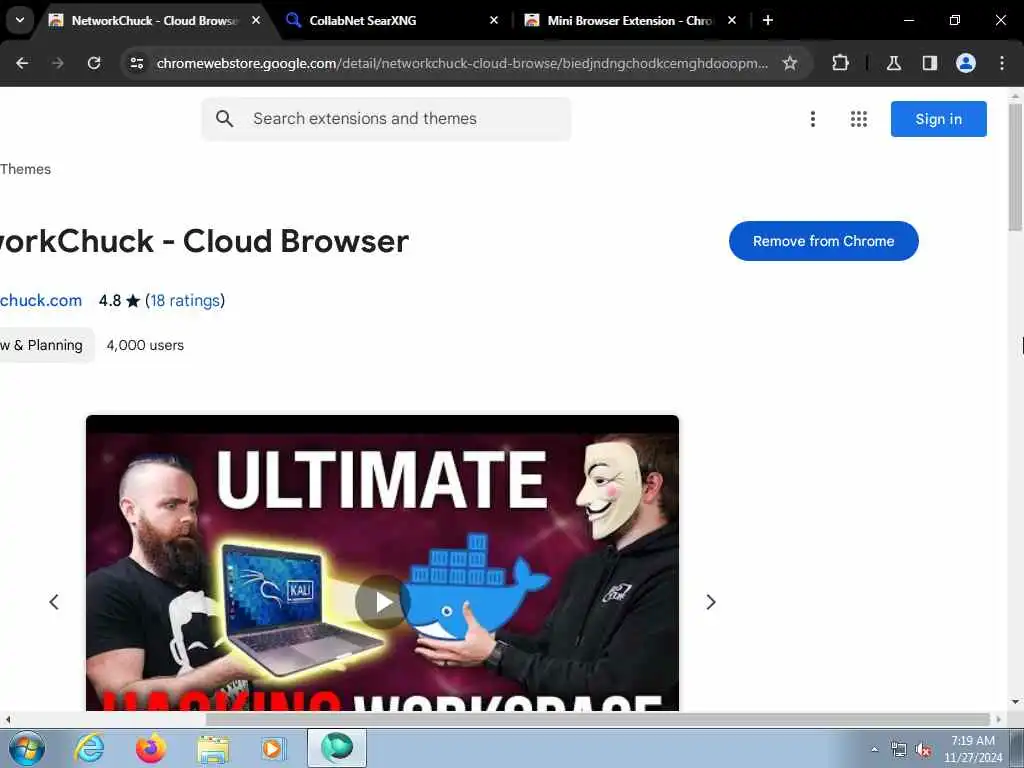This screenshot has height=768, width=1024.
Task: View site information icon in address bar
Action: click(136, 63)
